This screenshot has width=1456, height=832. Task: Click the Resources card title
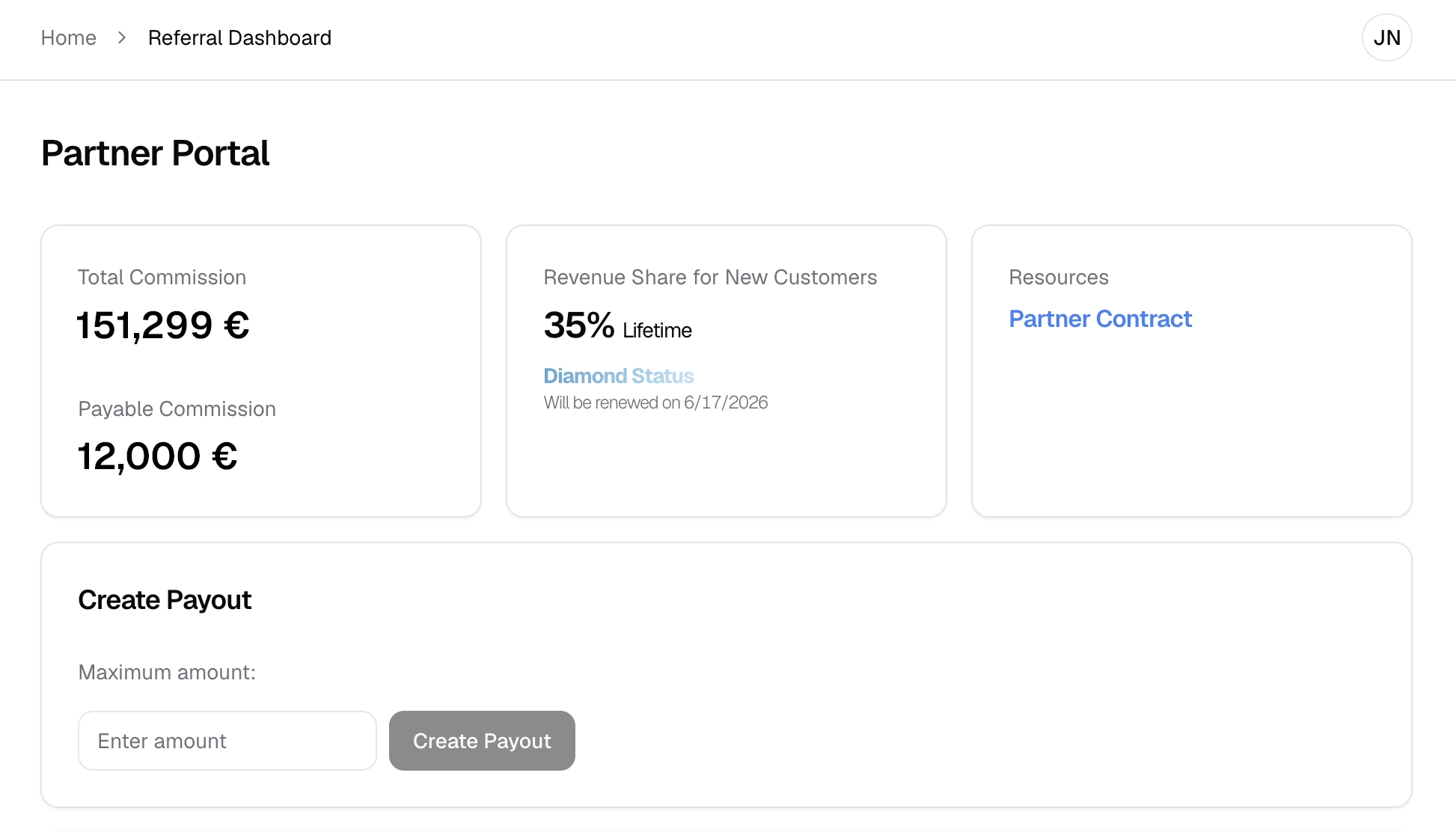point(1058,278)
